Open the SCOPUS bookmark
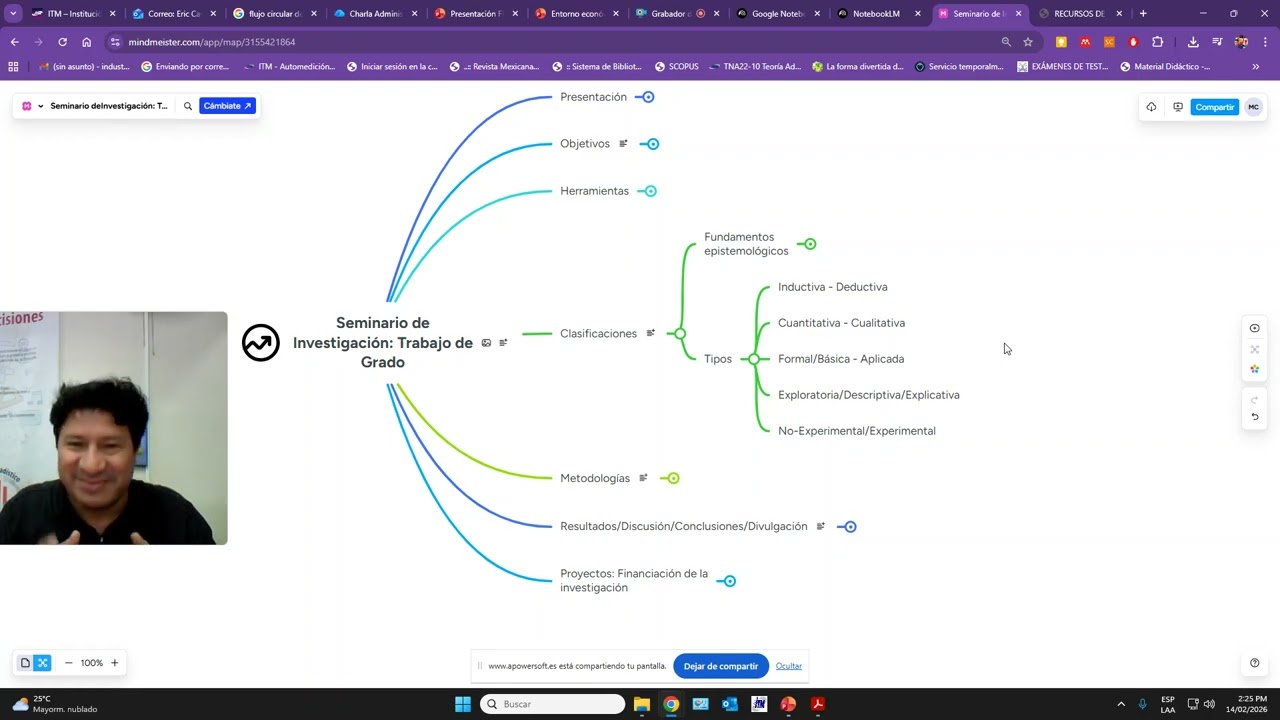This screenshot has width=1280, height=720. (676, 67)
